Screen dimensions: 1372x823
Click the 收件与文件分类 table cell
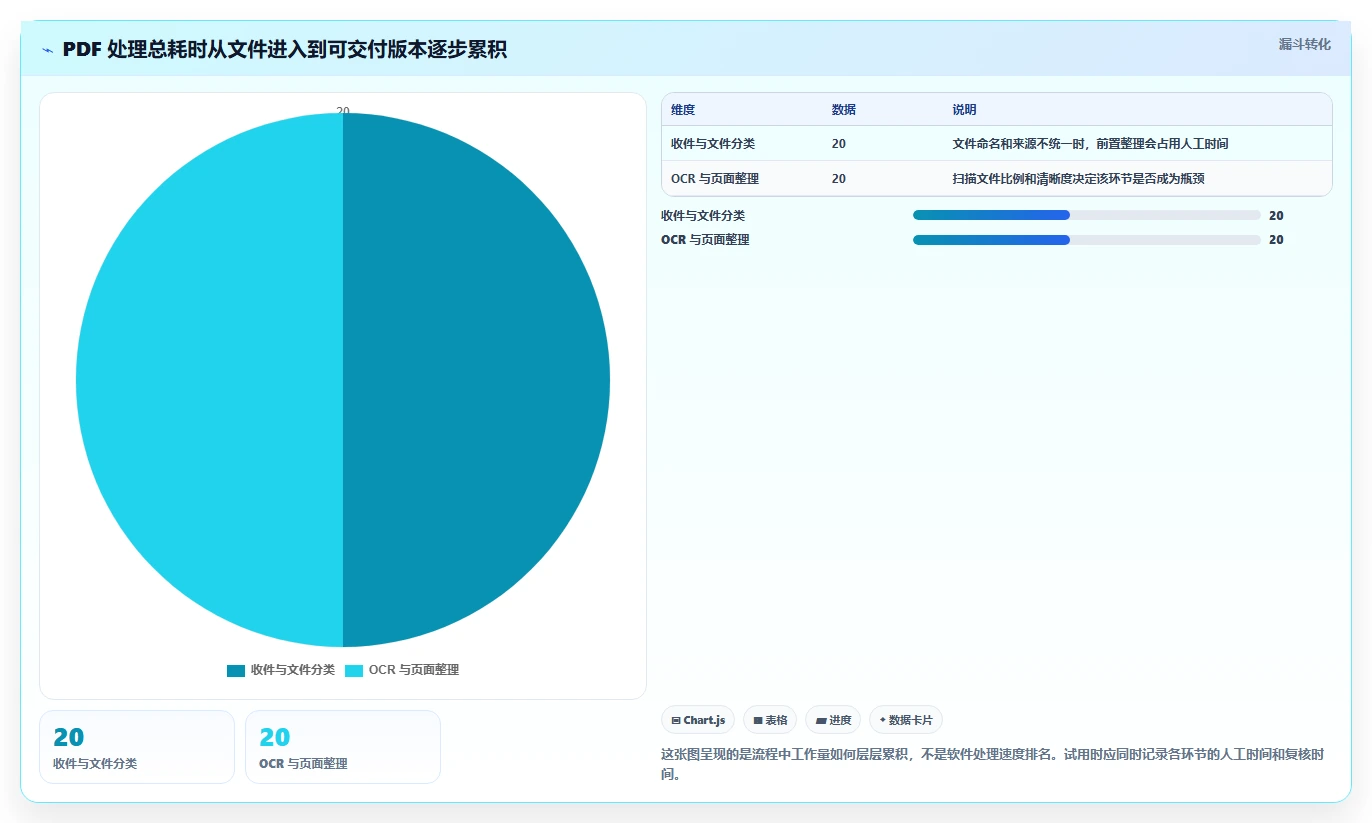coord(713,144)
